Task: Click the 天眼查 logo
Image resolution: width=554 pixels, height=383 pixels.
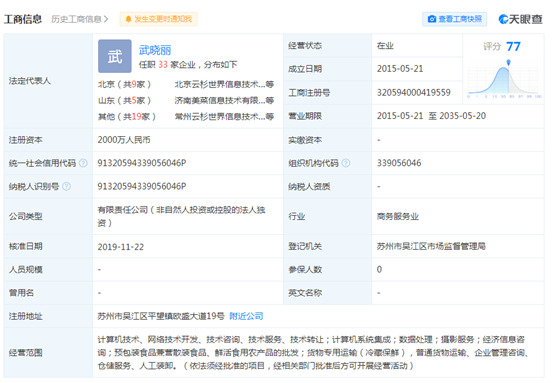Action: [520, 19]
